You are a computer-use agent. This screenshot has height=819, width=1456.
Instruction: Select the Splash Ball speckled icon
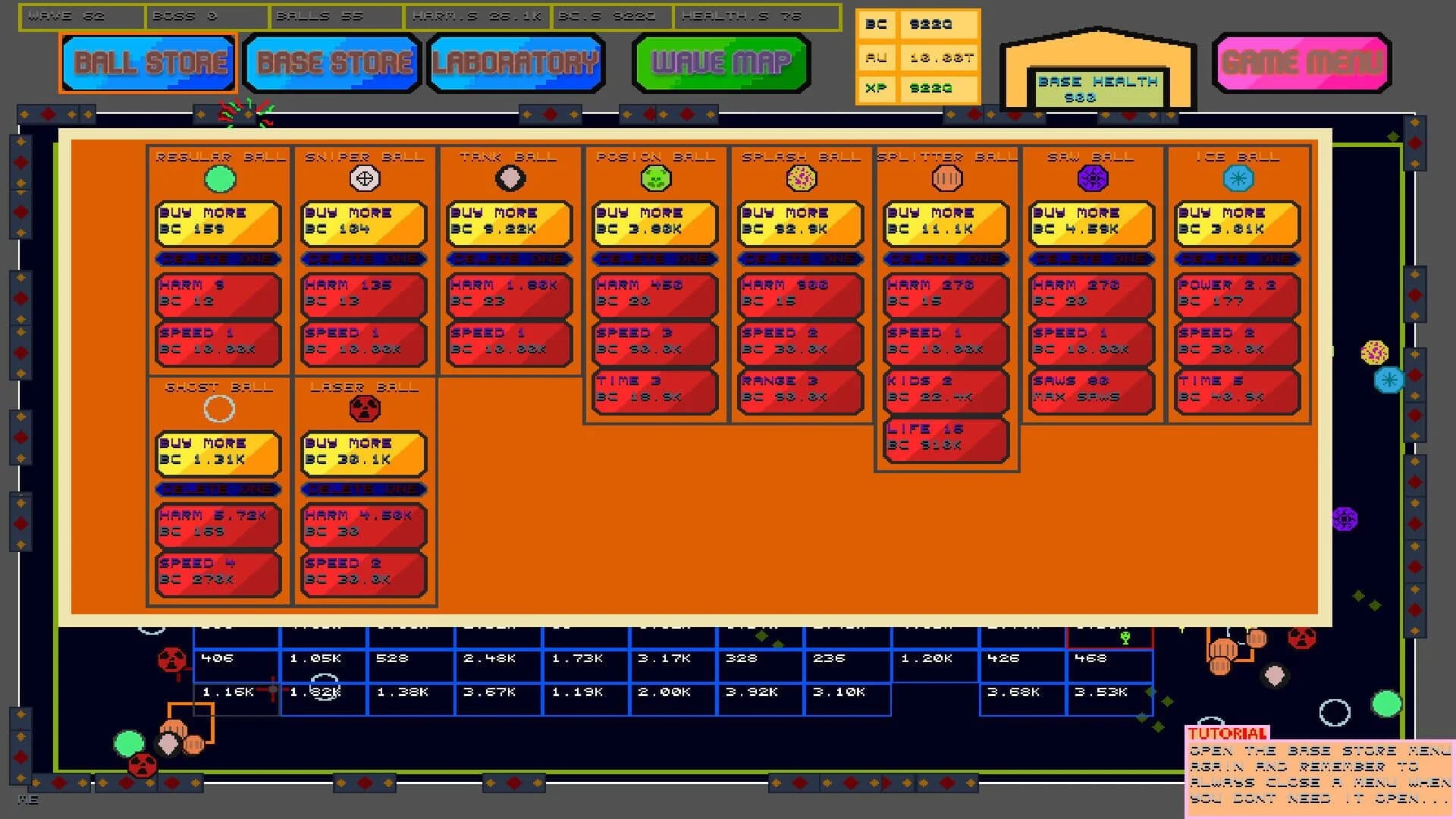click(x=800, y=179)
